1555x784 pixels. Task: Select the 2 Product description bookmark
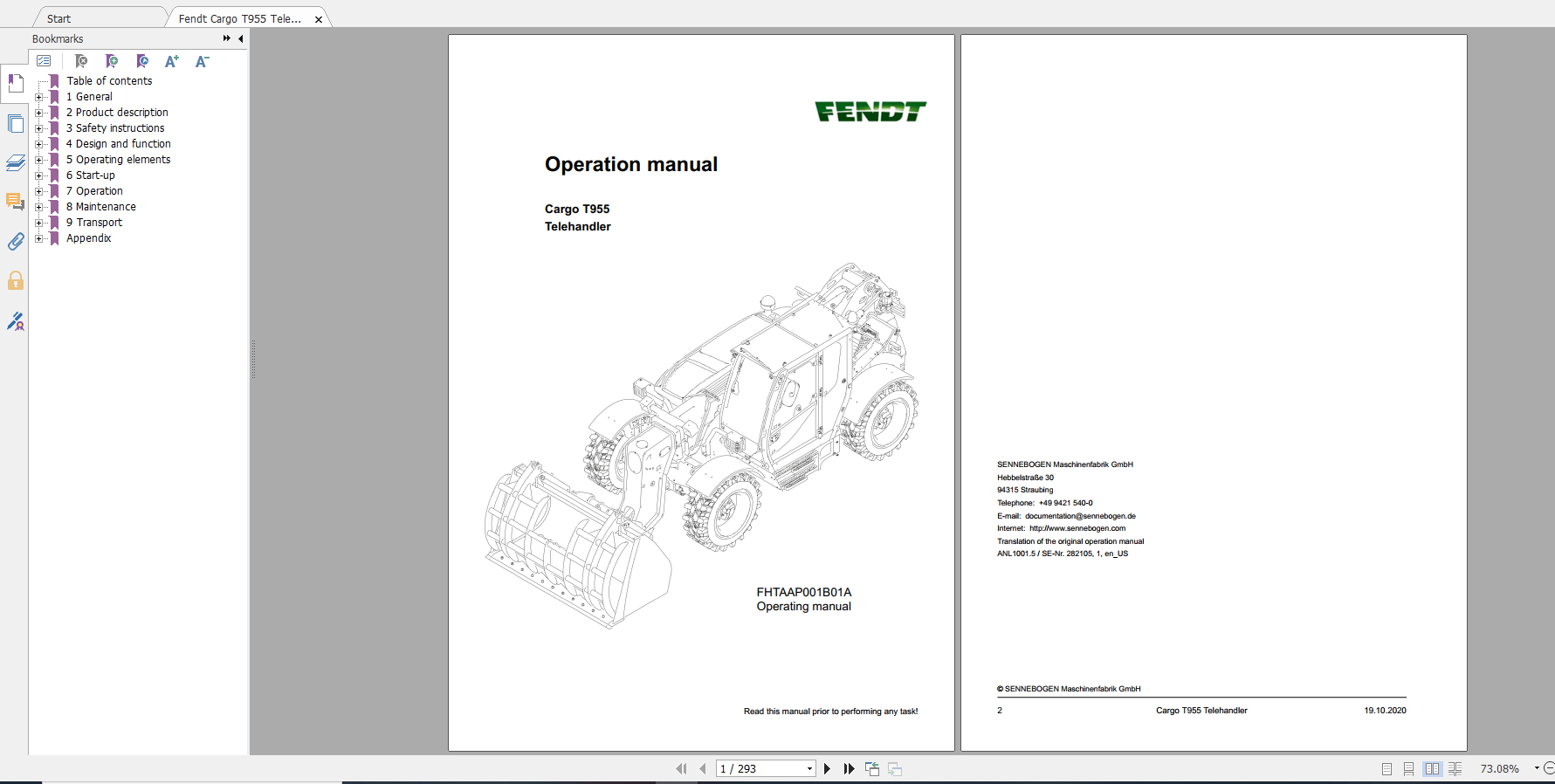(117, 113)
